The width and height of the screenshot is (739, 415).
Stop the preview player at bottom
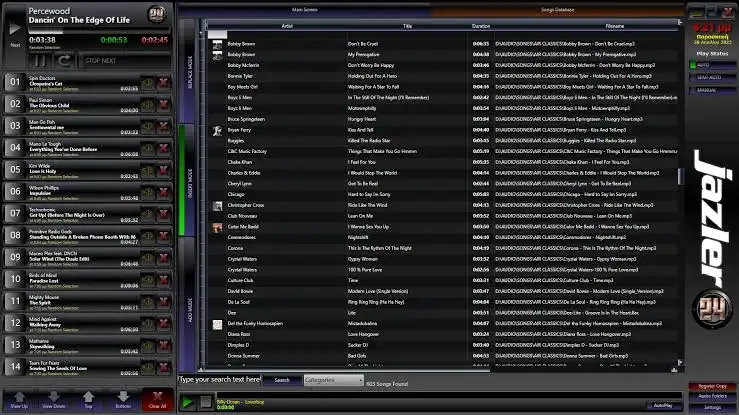pos(206,402)
